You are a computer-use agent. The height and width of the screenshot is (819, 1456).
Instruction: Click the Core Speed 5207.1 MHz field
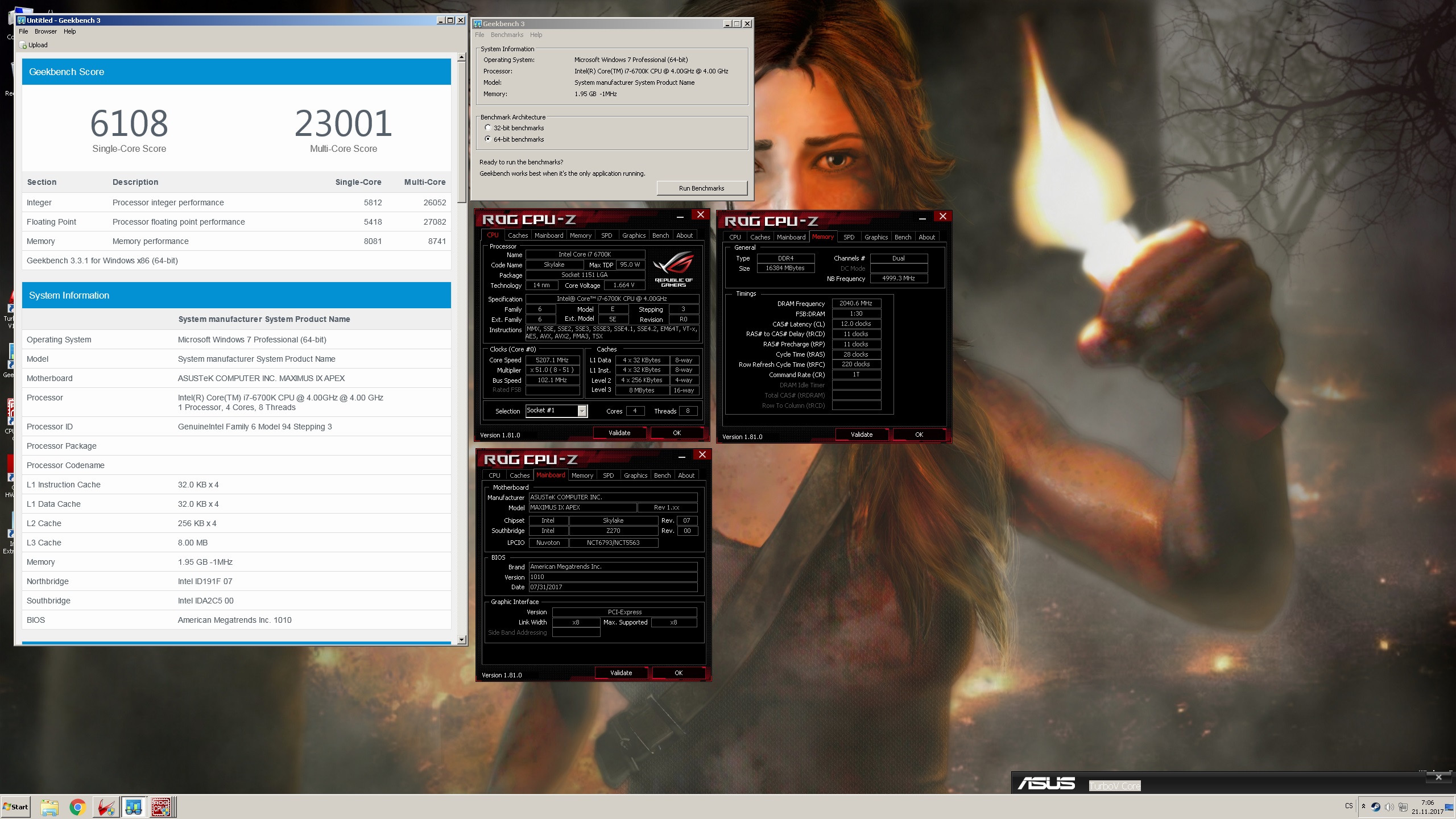pyautogui.click(x=552, y=360)
